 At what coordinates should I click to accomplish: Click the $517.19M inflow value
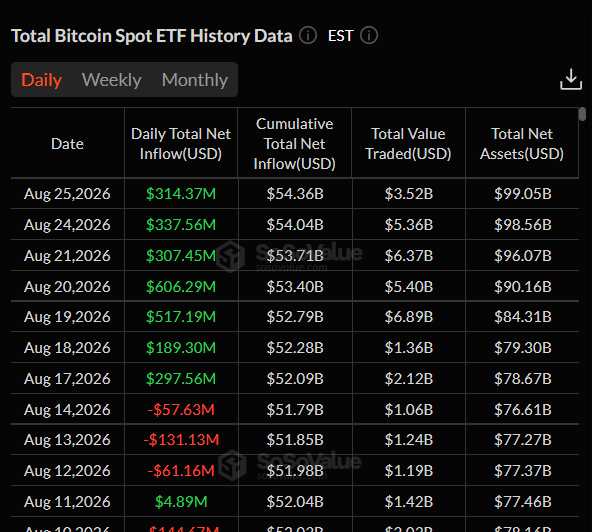[181, 316]
